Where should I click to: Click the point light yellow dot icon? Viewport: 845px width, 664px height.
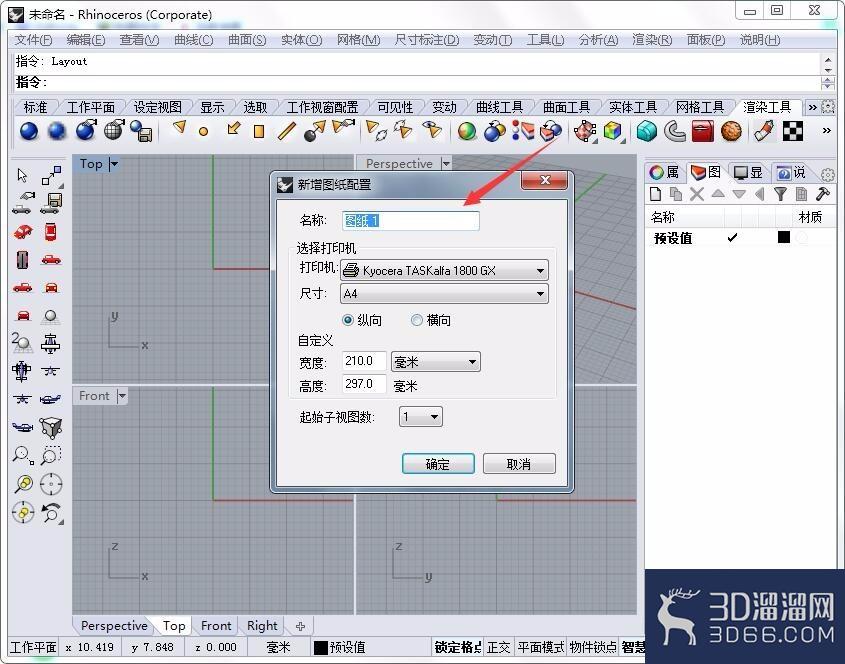click(203, 131)
